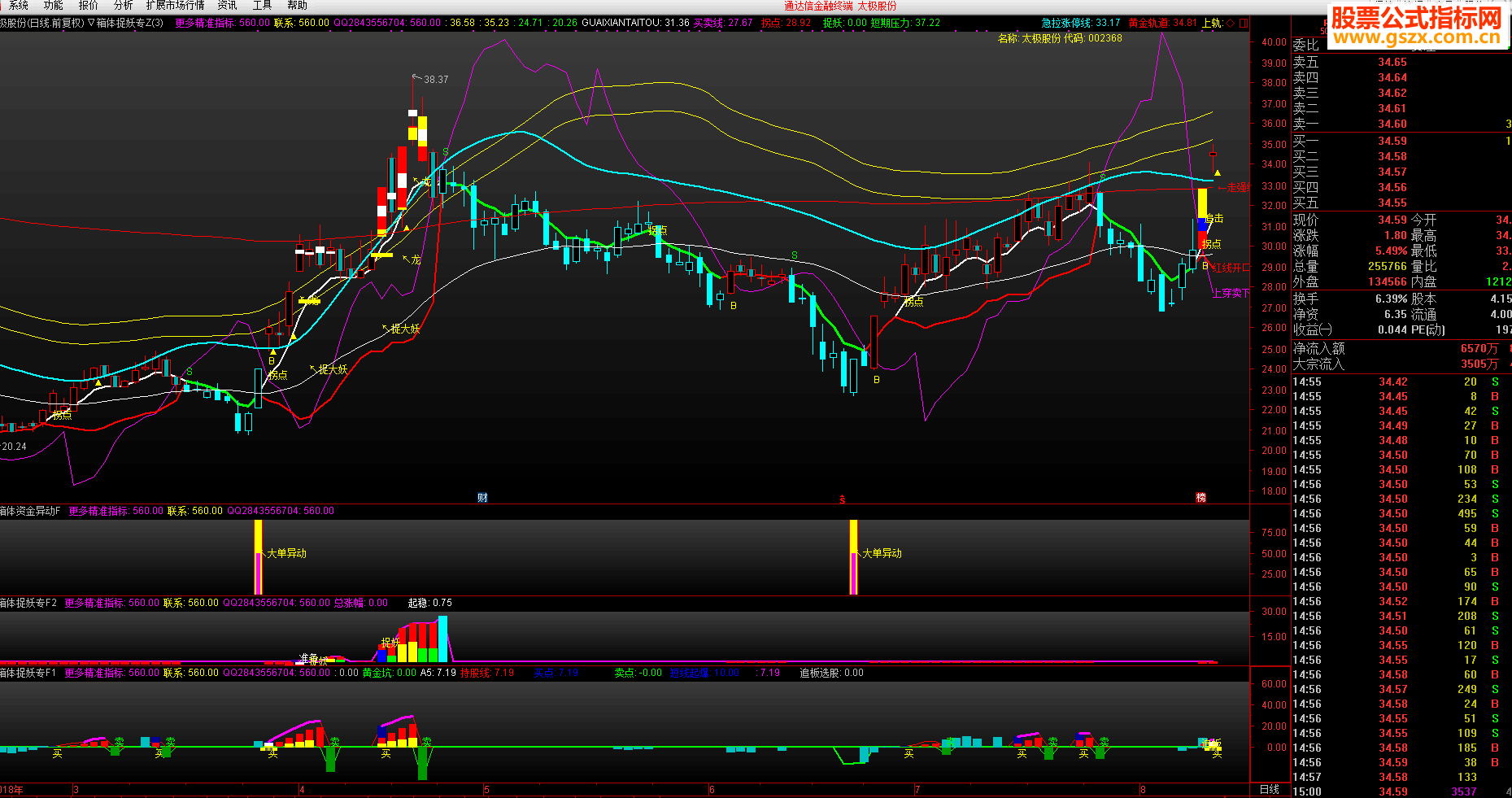Click the 净流入额 6570万 value
The width and height of the screenshot is (1512, 798).
tap(1479, 348)
